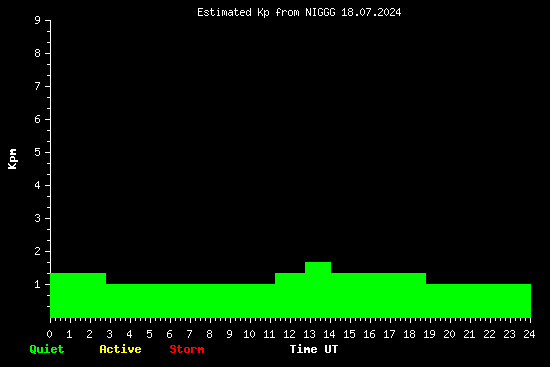Click the y-axis value '5'
550x367 pixels.
[x=38, y=152]
